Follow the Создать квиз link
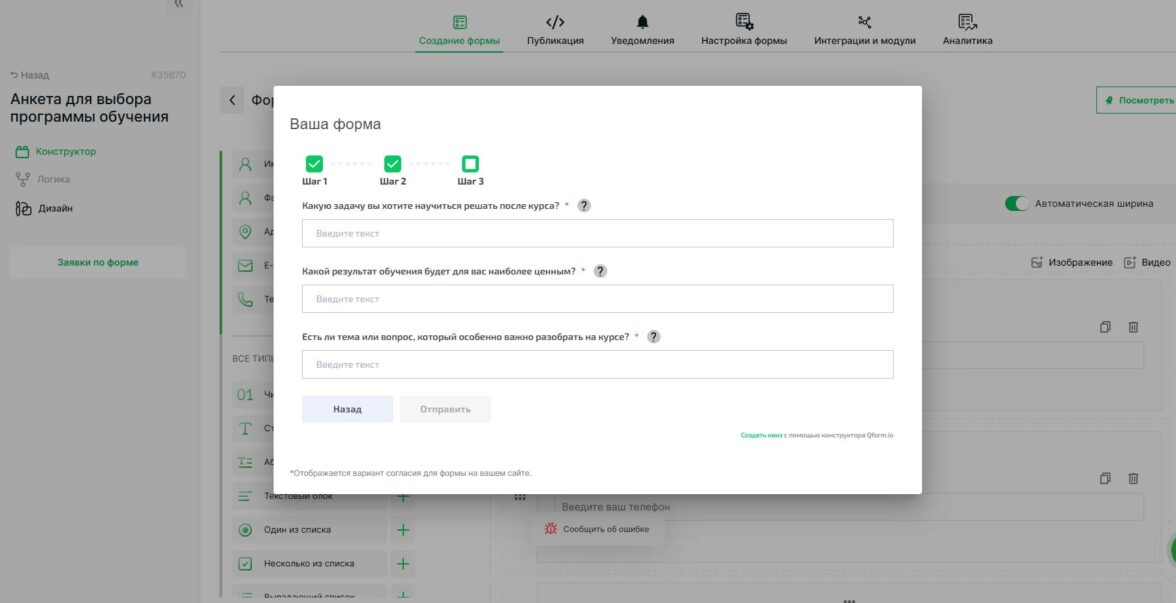Viewport: 1176px width, 603px height. pos(761,435)
